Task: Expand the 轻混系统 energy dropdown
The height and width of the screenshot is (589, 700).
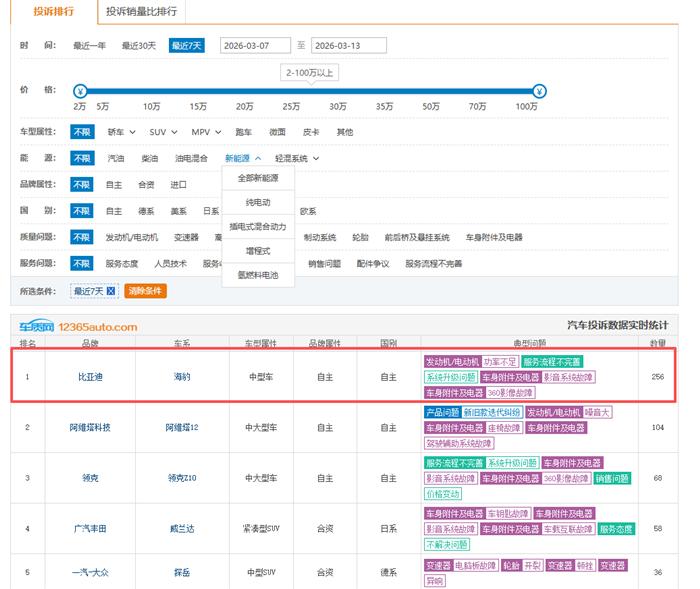Action: (297, 158)
